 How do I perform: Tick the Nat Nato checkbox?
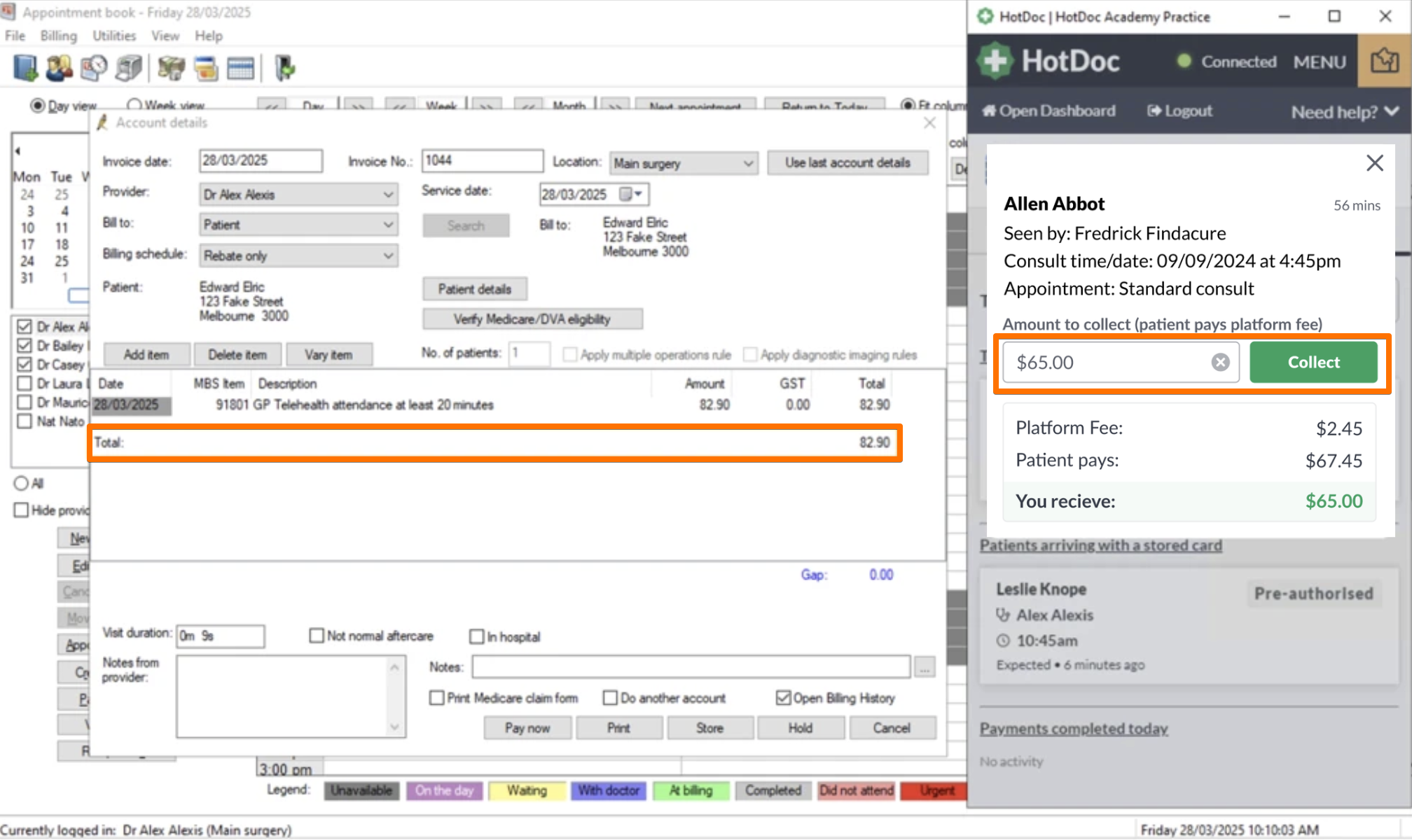pos(25,421)
